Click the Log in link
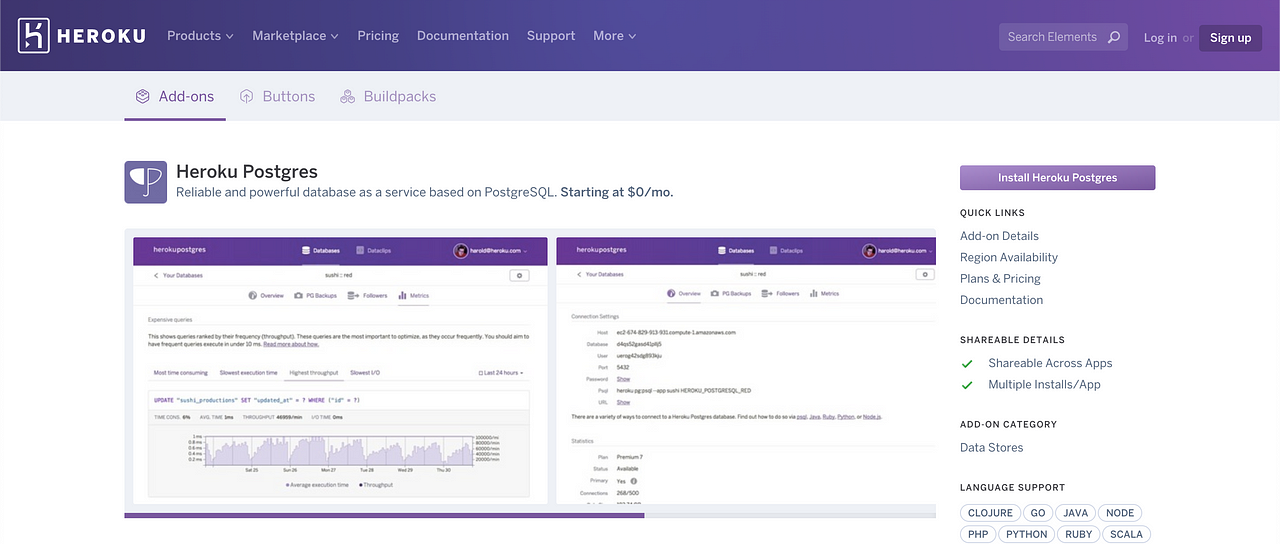 1160,38
